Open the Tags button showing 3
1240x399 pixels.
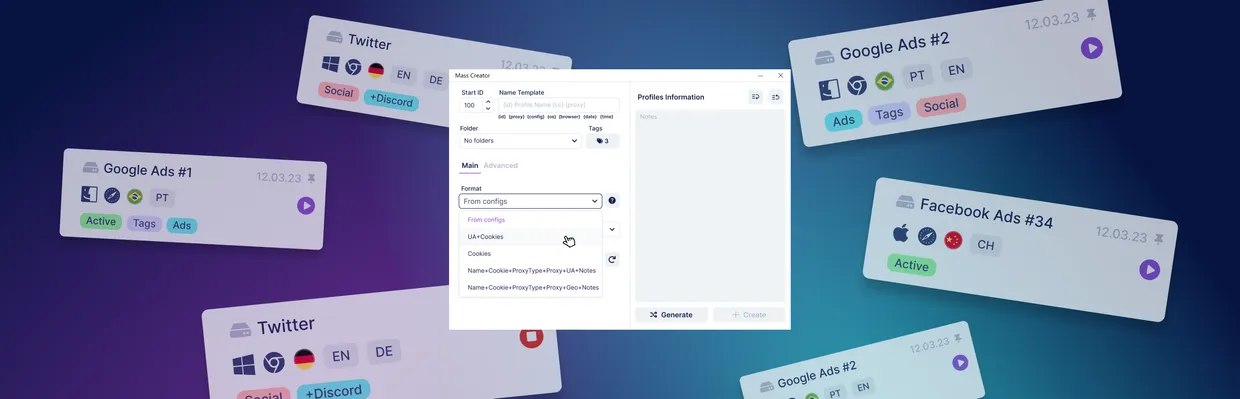pos(602,141)
